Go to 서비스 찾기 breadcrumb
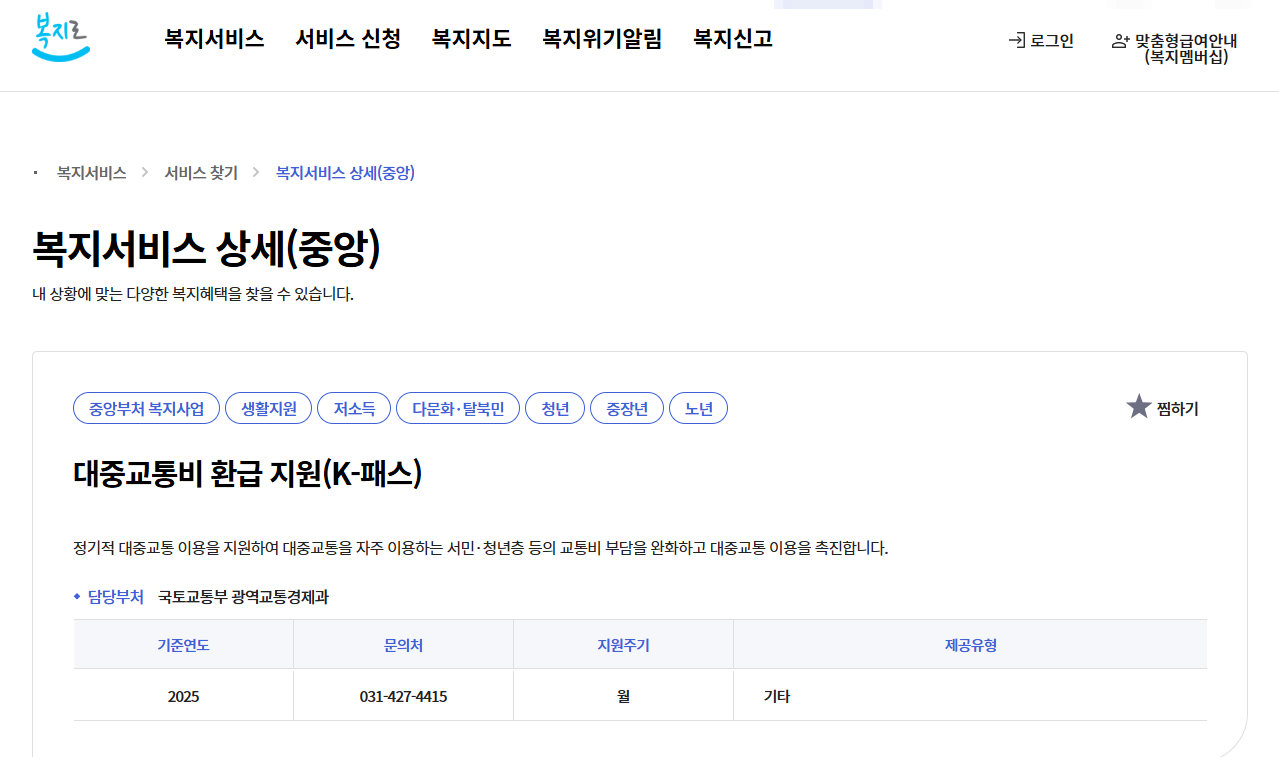The height and width of the screenshot is (757, 1279). [x=201, y=173]
